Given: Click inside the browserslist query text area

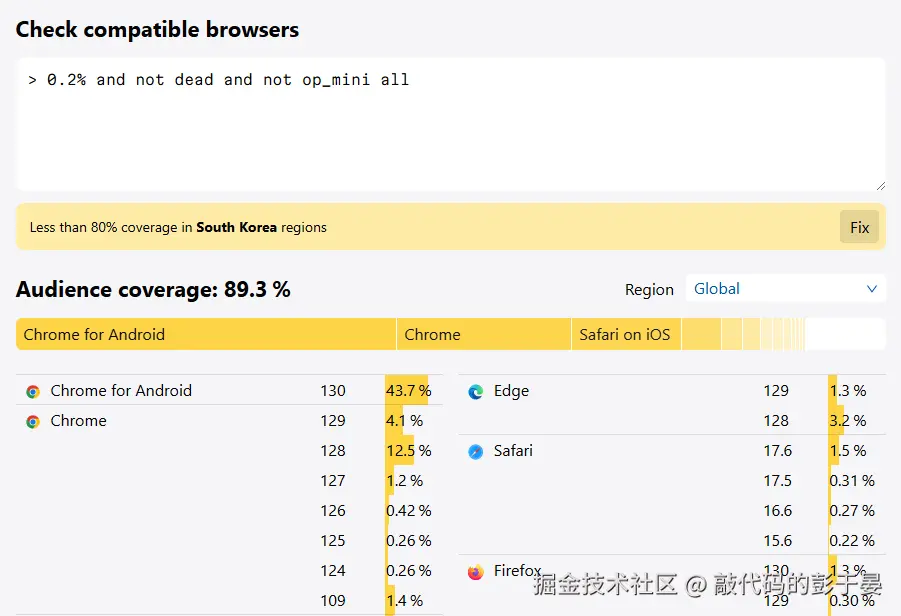Looking at the screenshot, I should click(x=451, y=124).
